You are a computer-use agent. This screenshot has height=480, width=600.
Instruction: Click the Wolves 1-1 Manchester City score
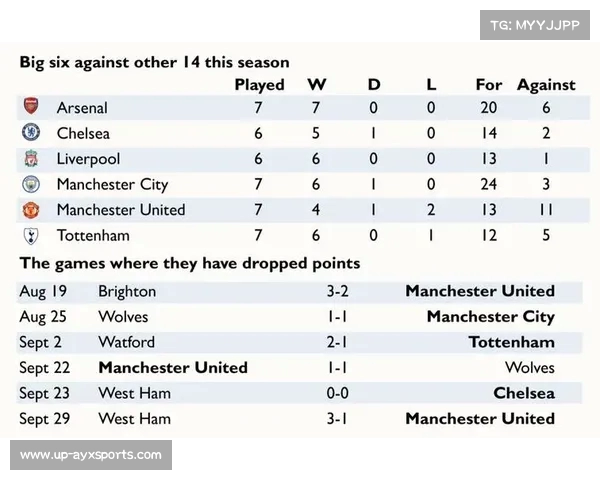point(337,317)
